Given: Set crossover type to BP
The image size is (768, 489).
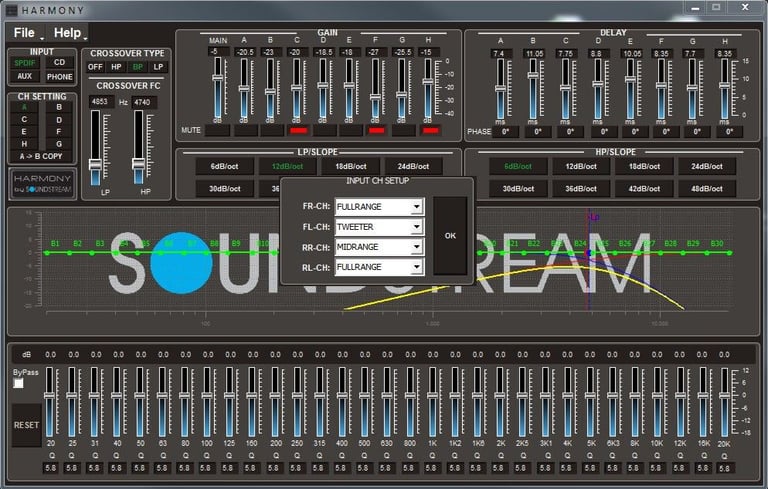Looking at the screenshot, I should click(x=138, y=67).
